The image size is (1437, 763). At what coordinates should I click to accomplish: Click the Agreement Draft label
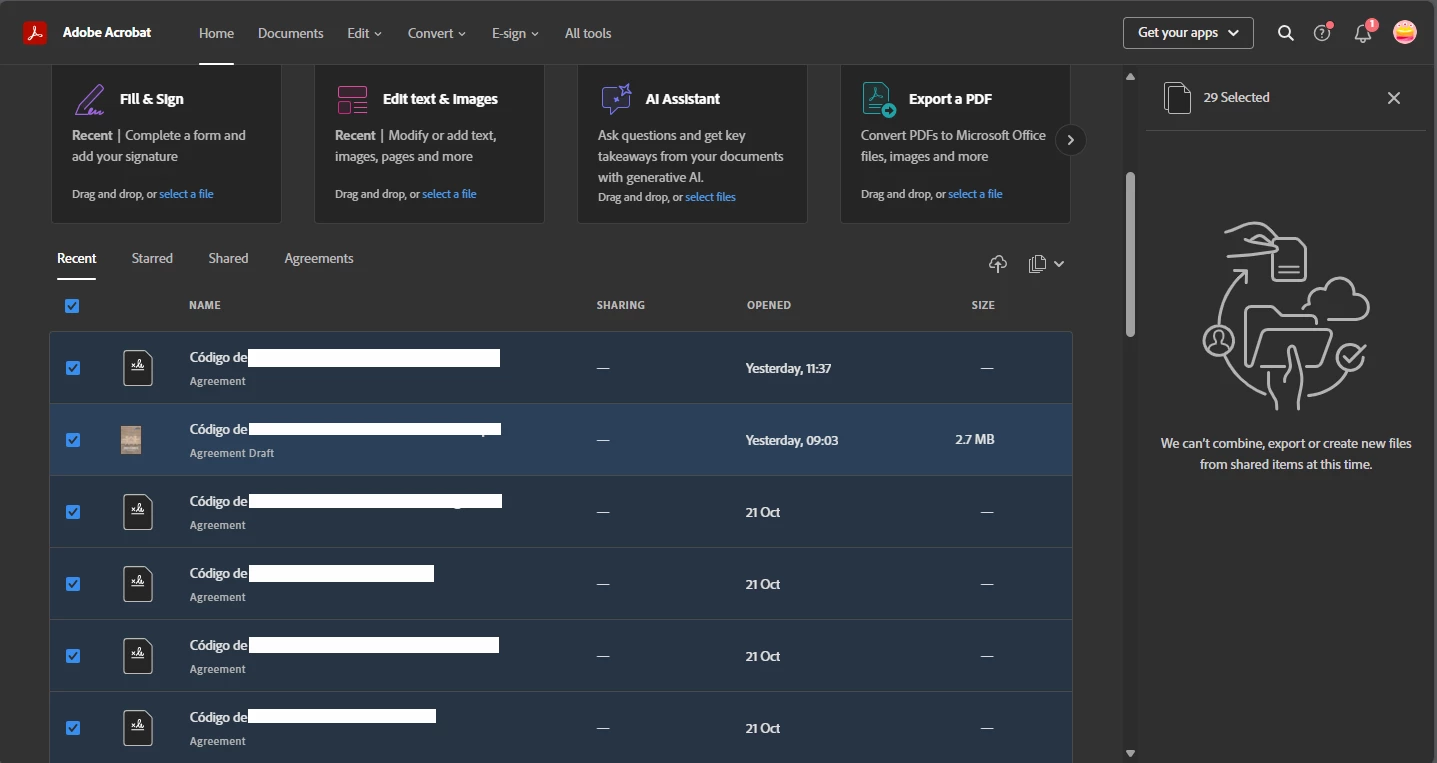pos(232,453)
